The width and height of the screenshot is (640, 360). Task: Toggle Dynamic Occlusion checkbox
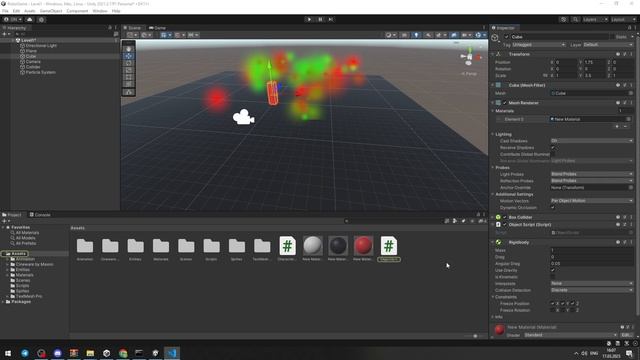click(x=553, y=207)
